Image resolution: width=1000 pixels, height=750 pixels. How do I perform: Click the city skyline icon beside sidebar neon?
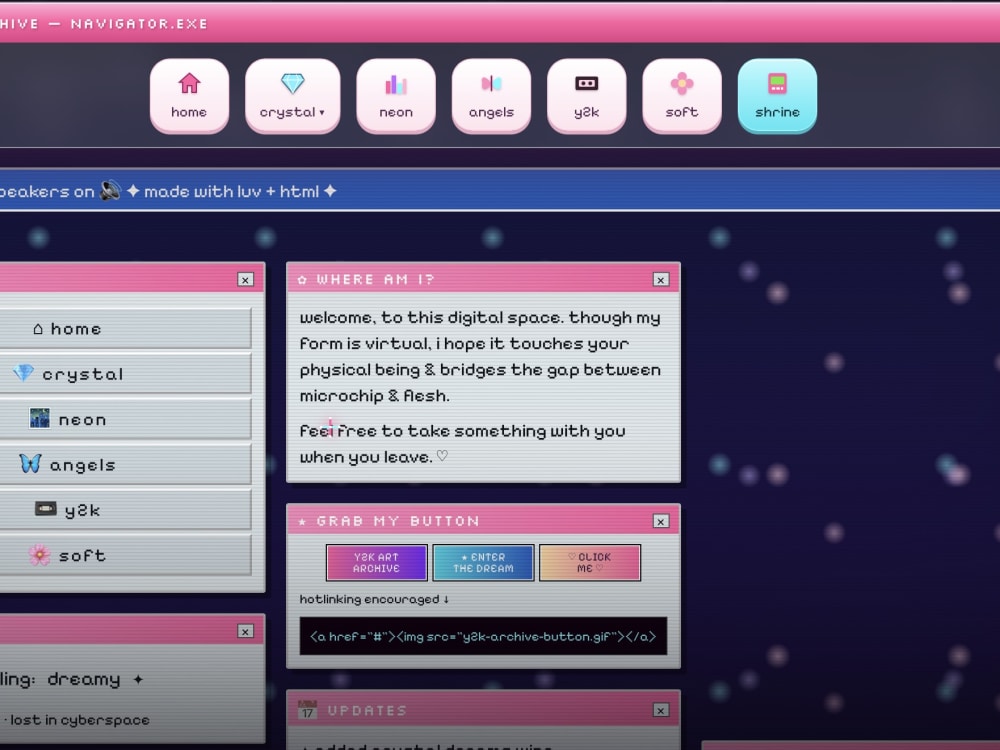40,418
